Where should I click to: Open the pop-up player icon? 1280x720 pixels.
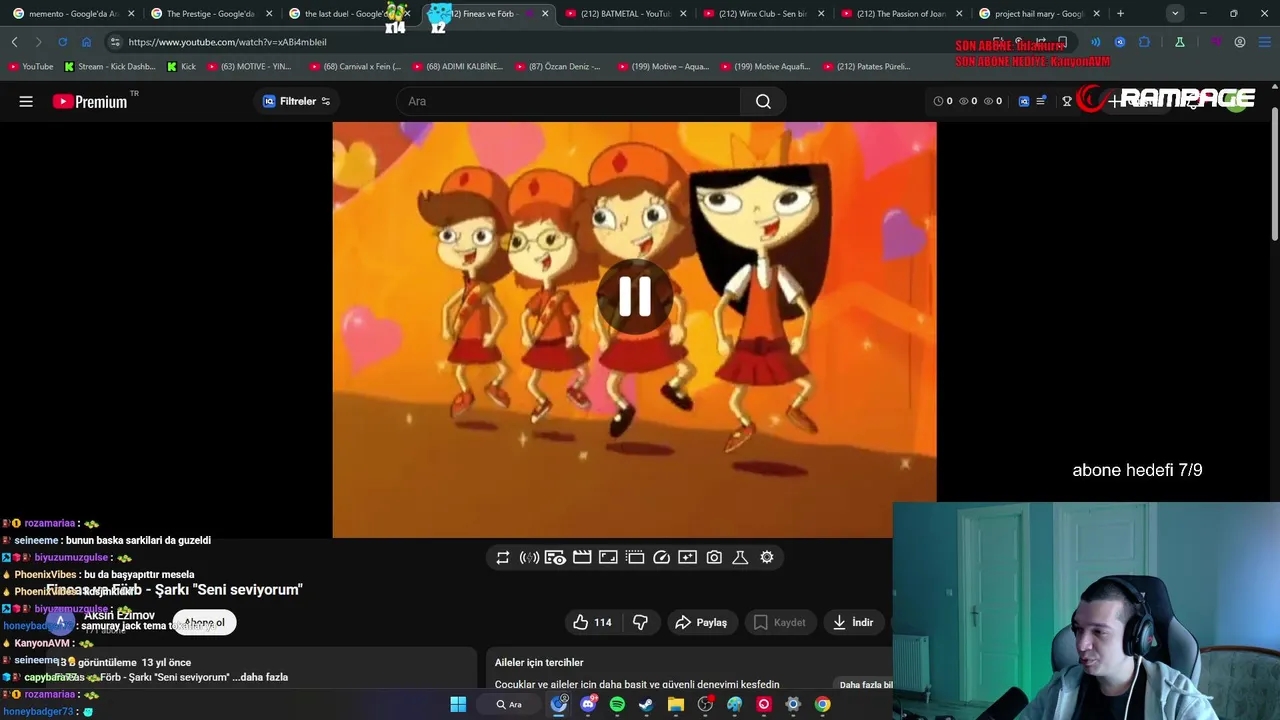634,558
